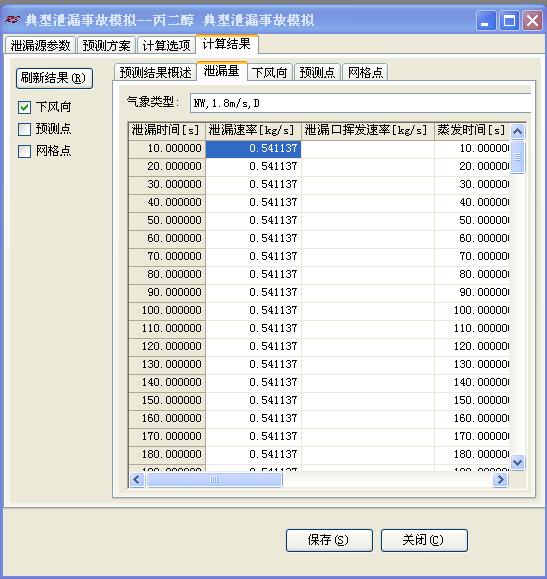547x579 pixels.
Task: Select row header 110.000000
Action: (167, 329)
